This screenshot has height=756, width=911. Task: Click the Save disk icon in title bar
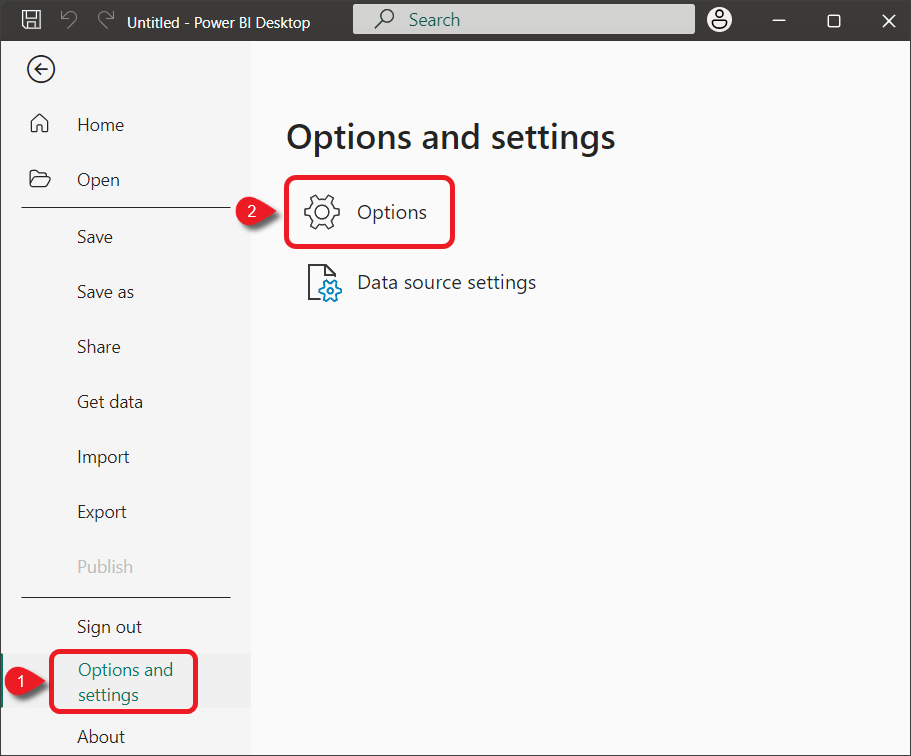tap(32, 20)
